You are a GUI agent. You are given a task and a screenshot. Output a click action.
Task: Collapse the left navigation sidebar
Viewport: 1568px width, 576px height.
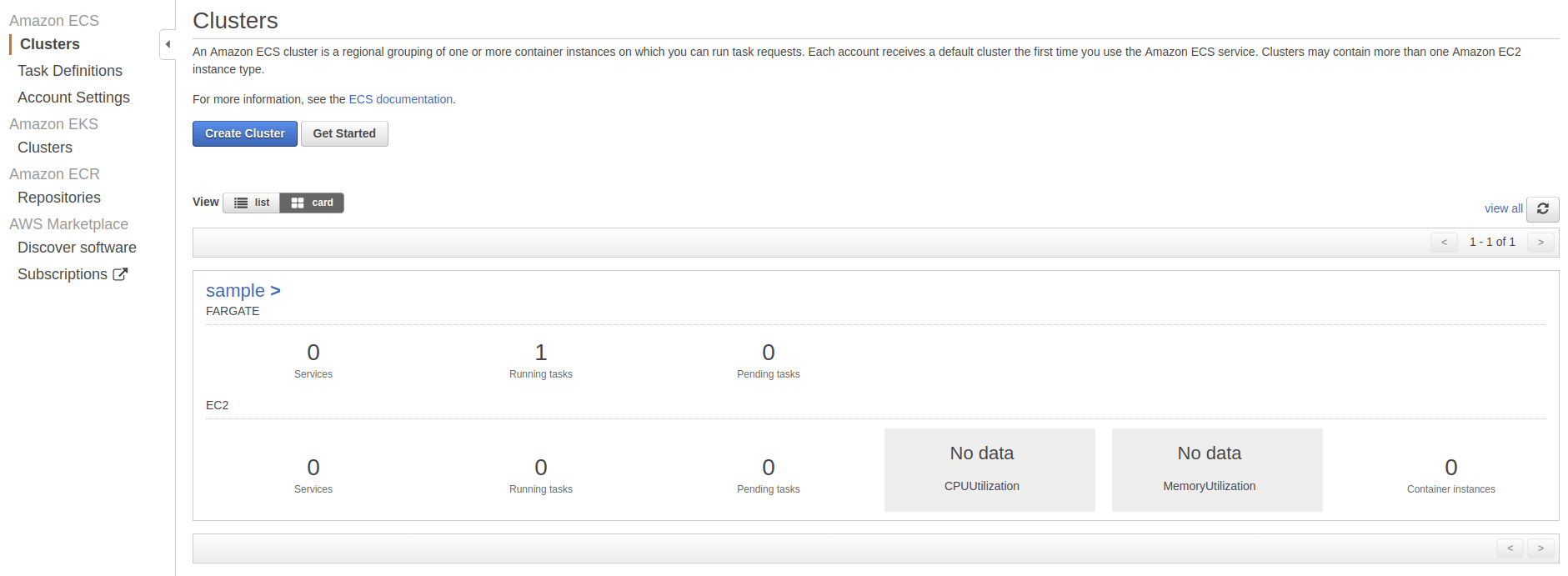[168, 44]
